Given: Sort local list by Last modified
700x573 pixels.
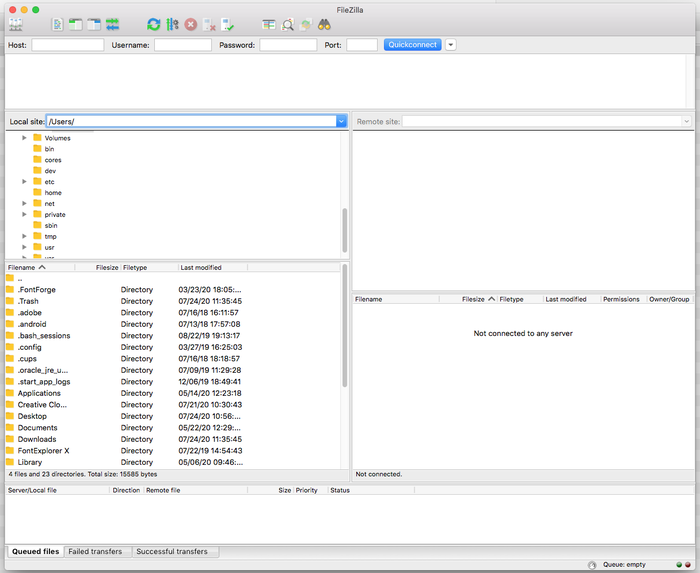Looking at the screenshot, I should [x=212, y=267].
